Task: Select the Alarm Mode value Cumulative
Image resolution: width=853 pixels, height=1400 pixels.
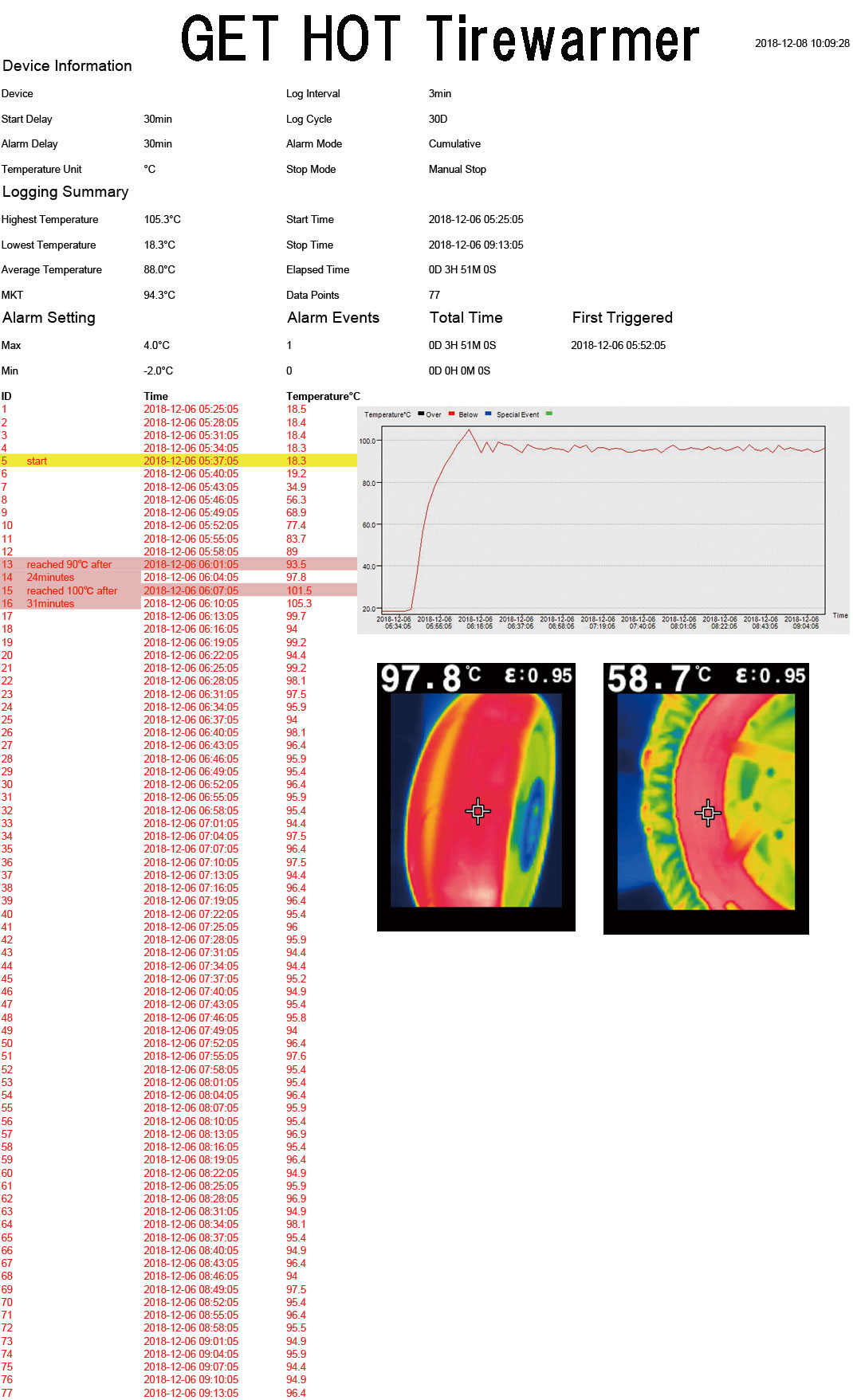Action: (454, 144)
